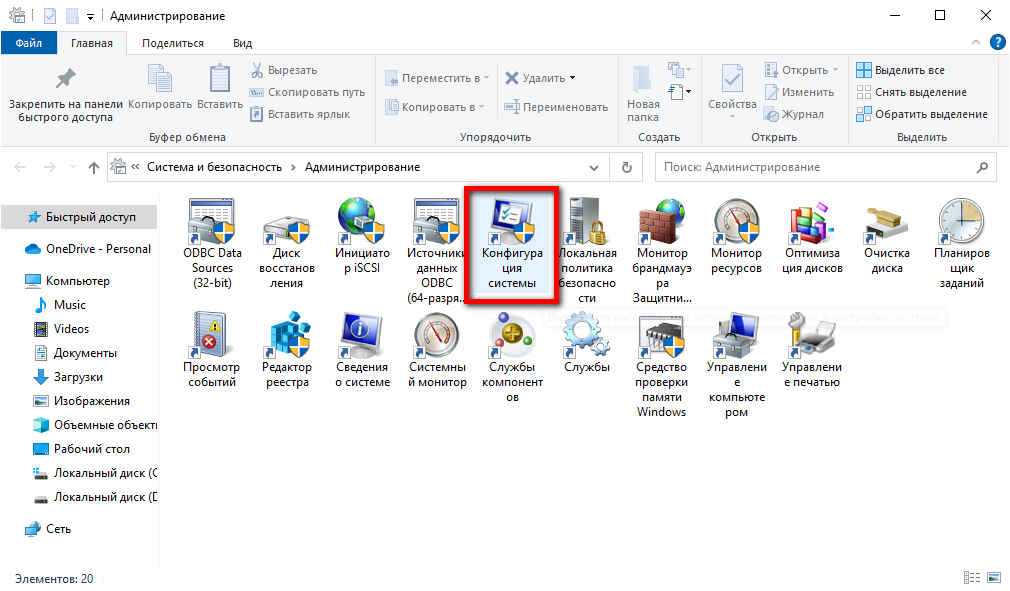The width and height of the screenshot is (1010, 591).
Task: Open the Службы shortcut
Action: pos(586,343)
